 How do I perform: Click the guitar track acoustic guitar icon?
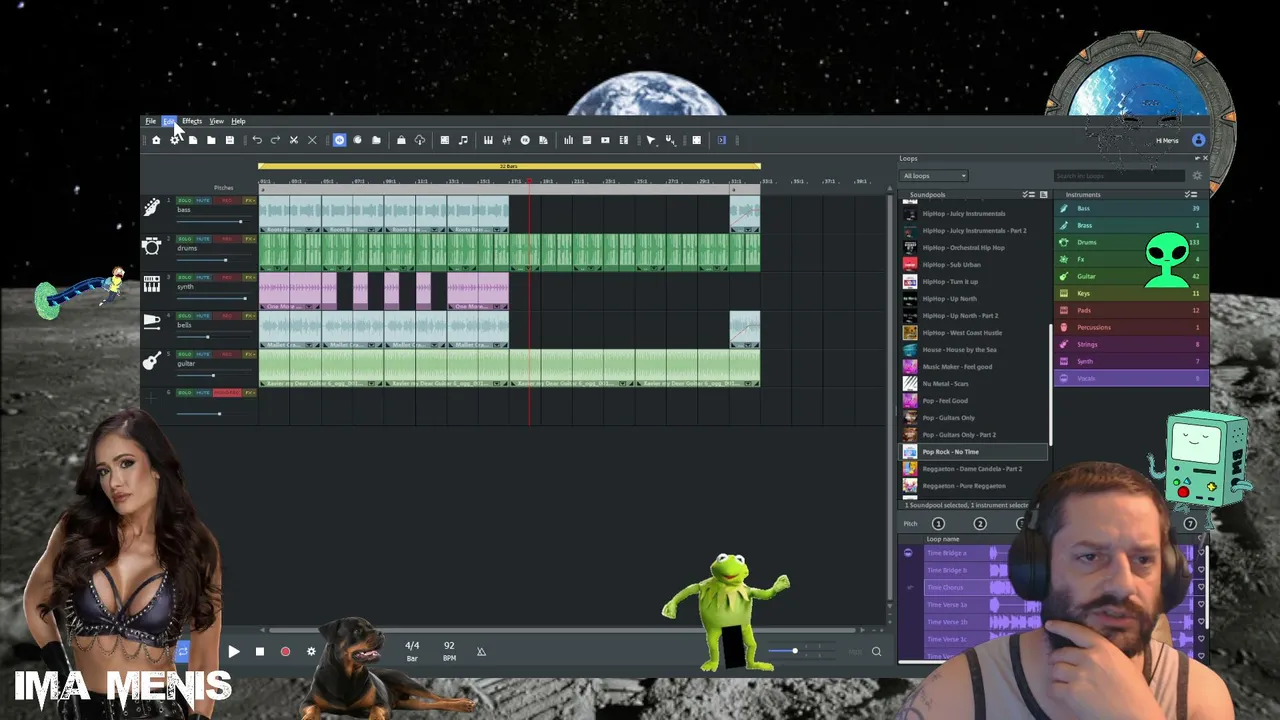(x=152, y=360)
